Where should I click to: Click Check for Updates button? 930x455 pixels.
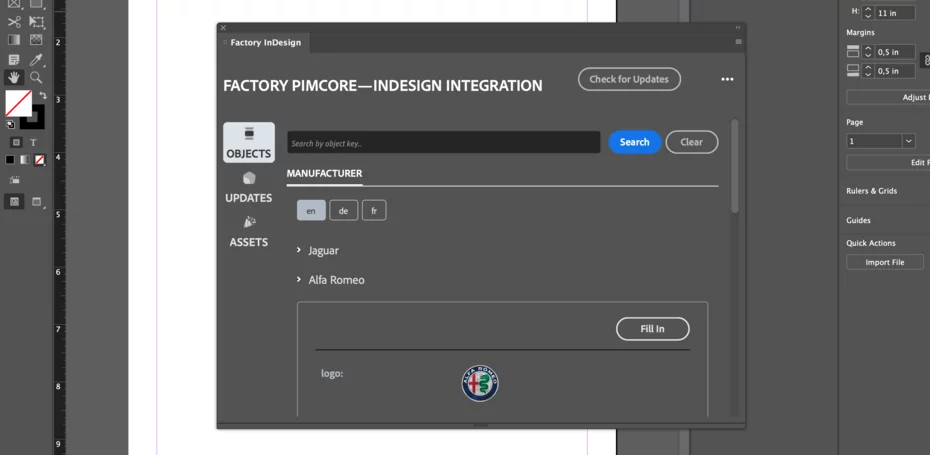coord(629,79)
